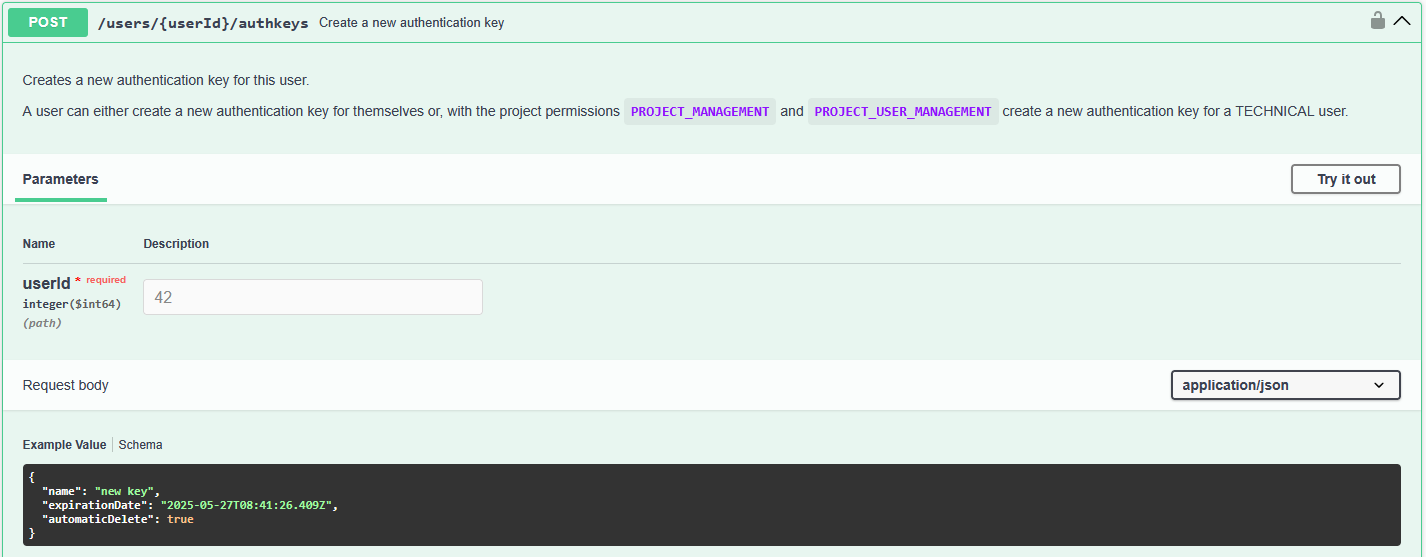Click the authorization lock icon

[x=1377, y=20]
